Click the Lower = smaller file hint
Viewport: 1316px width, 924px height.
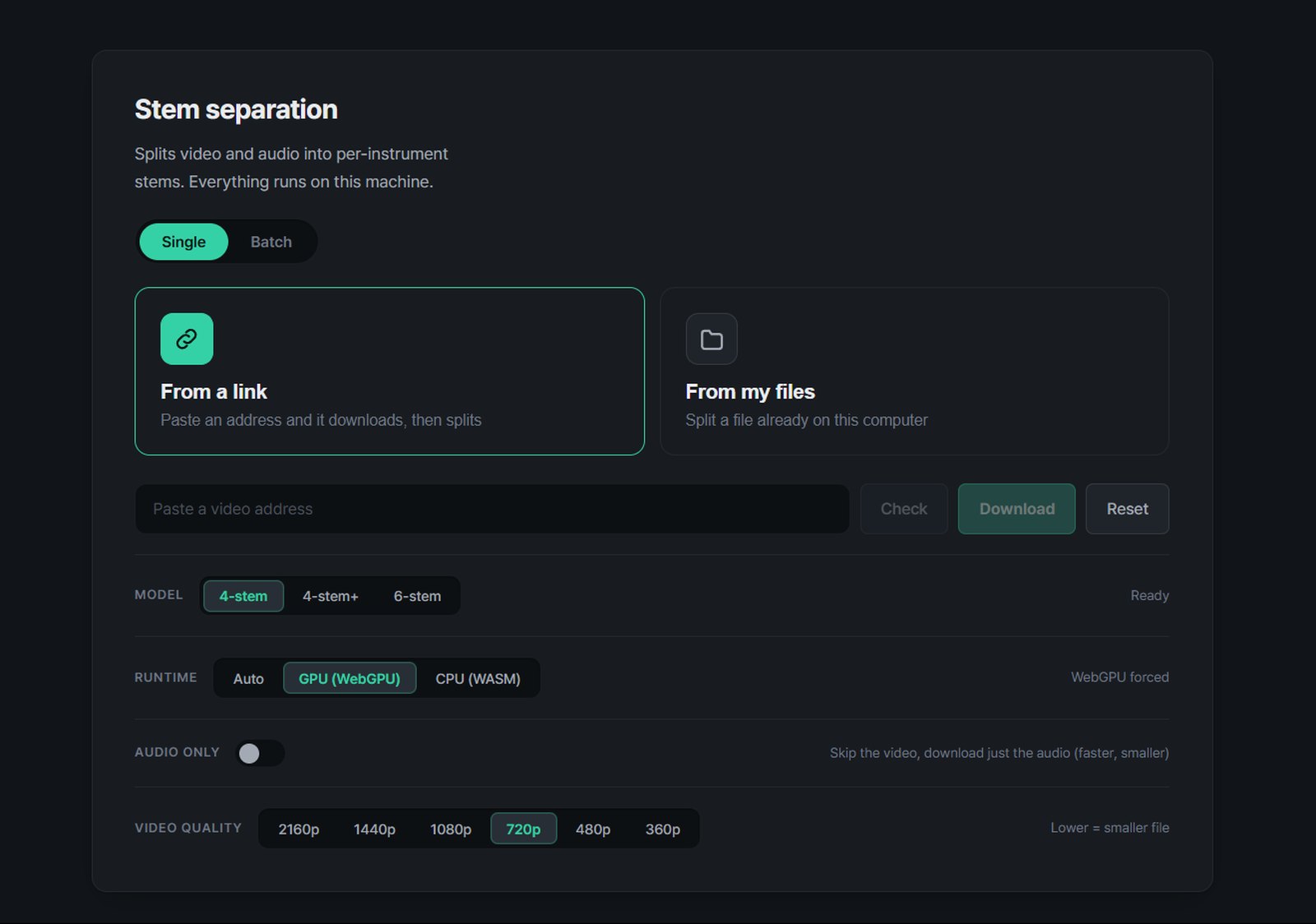[1110, 828]
